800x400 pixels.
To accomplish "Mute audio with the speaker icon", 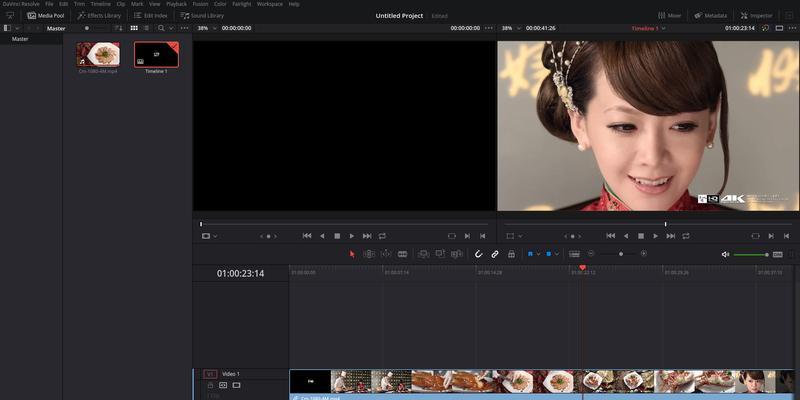I will [x=725, y=254].
